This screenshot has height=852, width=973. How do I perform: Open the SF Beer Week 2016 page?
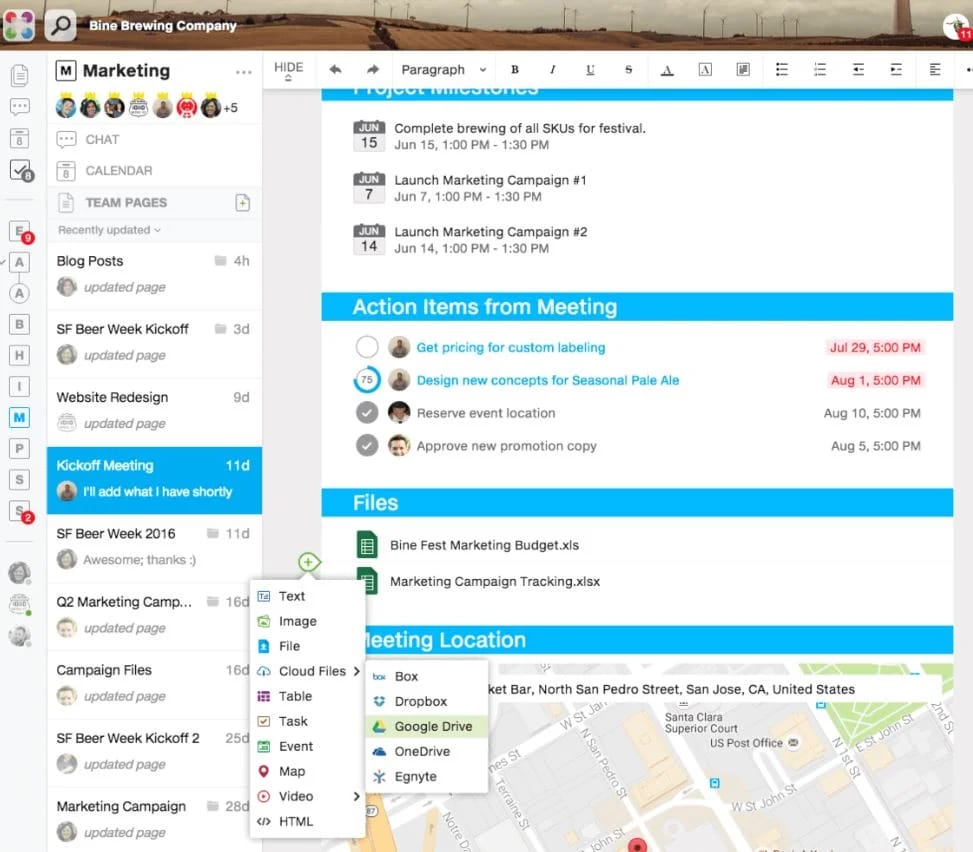tap(155, 547)
